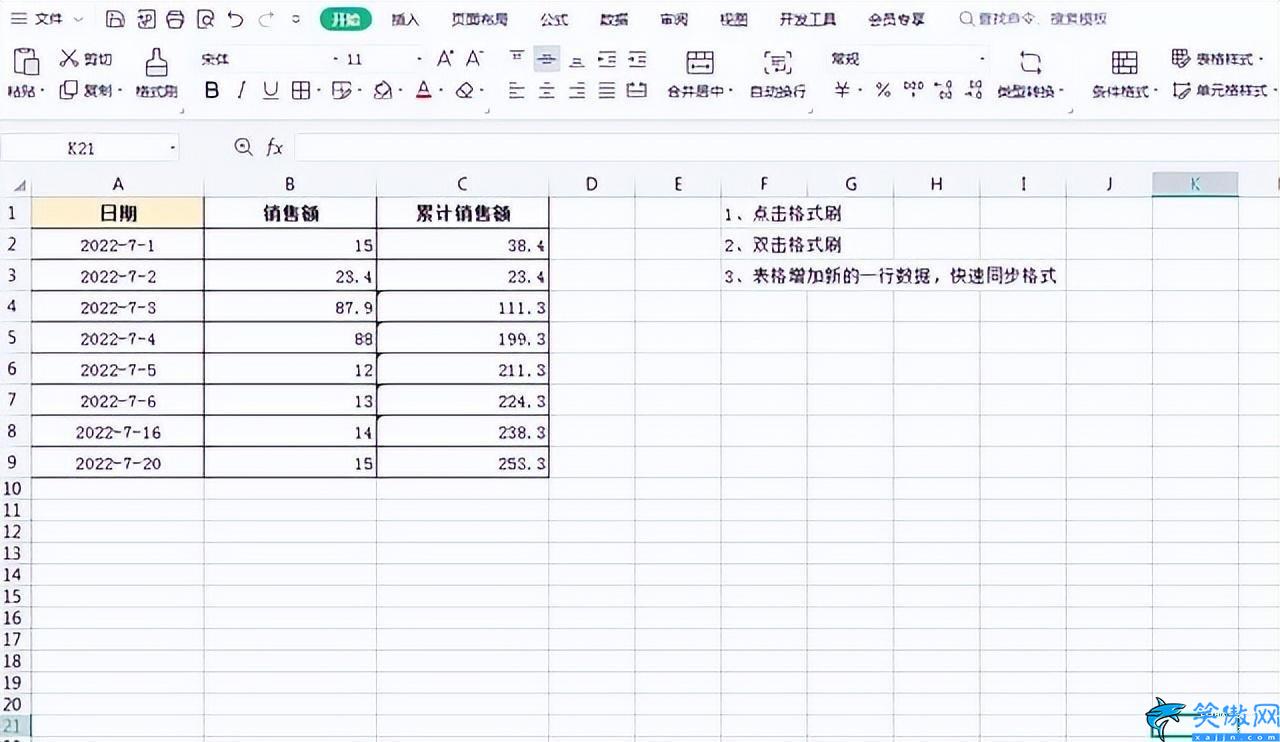Open the Developer Tools (开发工具) tab

click(808, 19)
